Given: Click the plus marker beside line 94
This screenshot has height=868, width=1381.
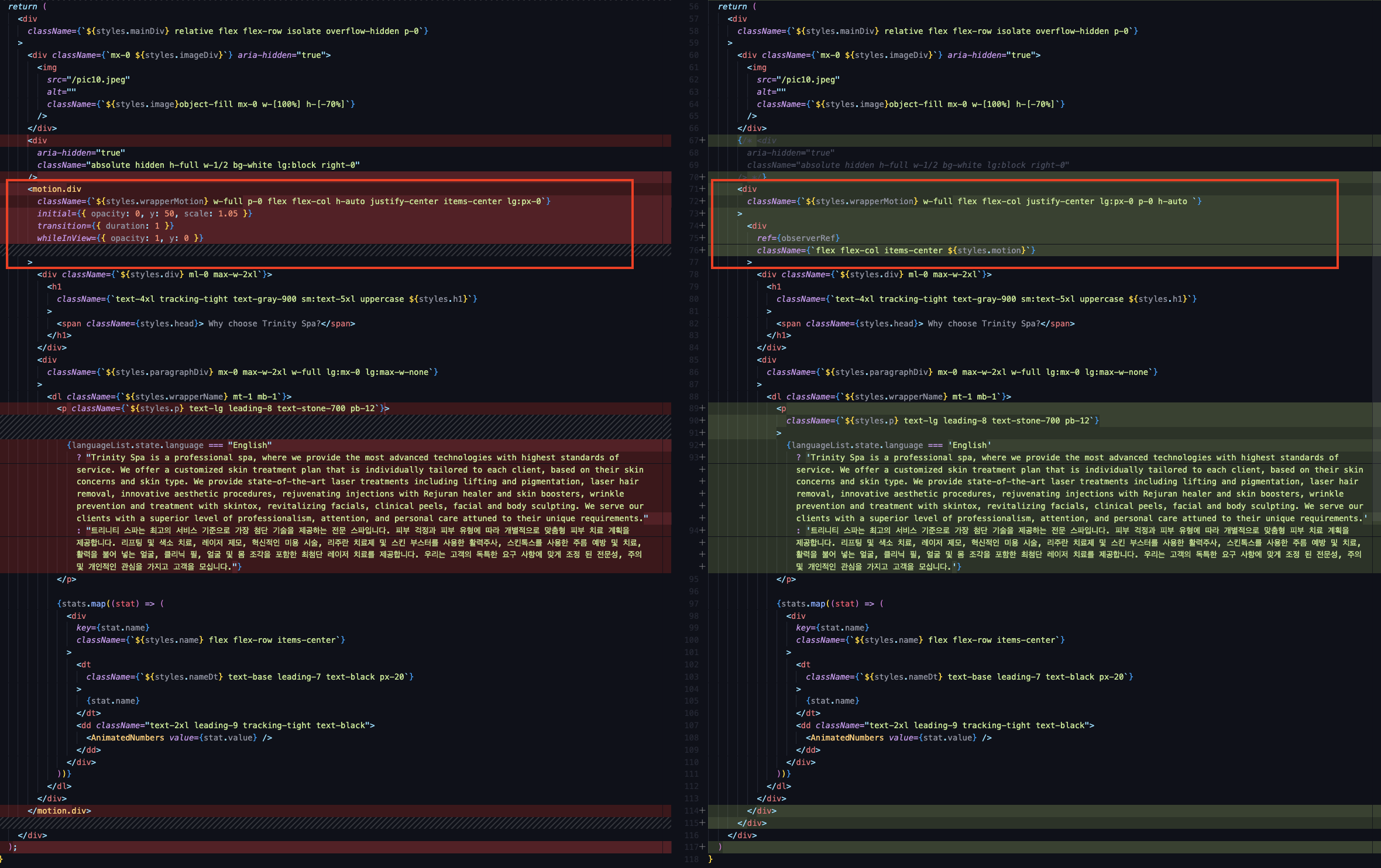Looking at the screenshot, I should pyautogui.click(x=701, y=531).
